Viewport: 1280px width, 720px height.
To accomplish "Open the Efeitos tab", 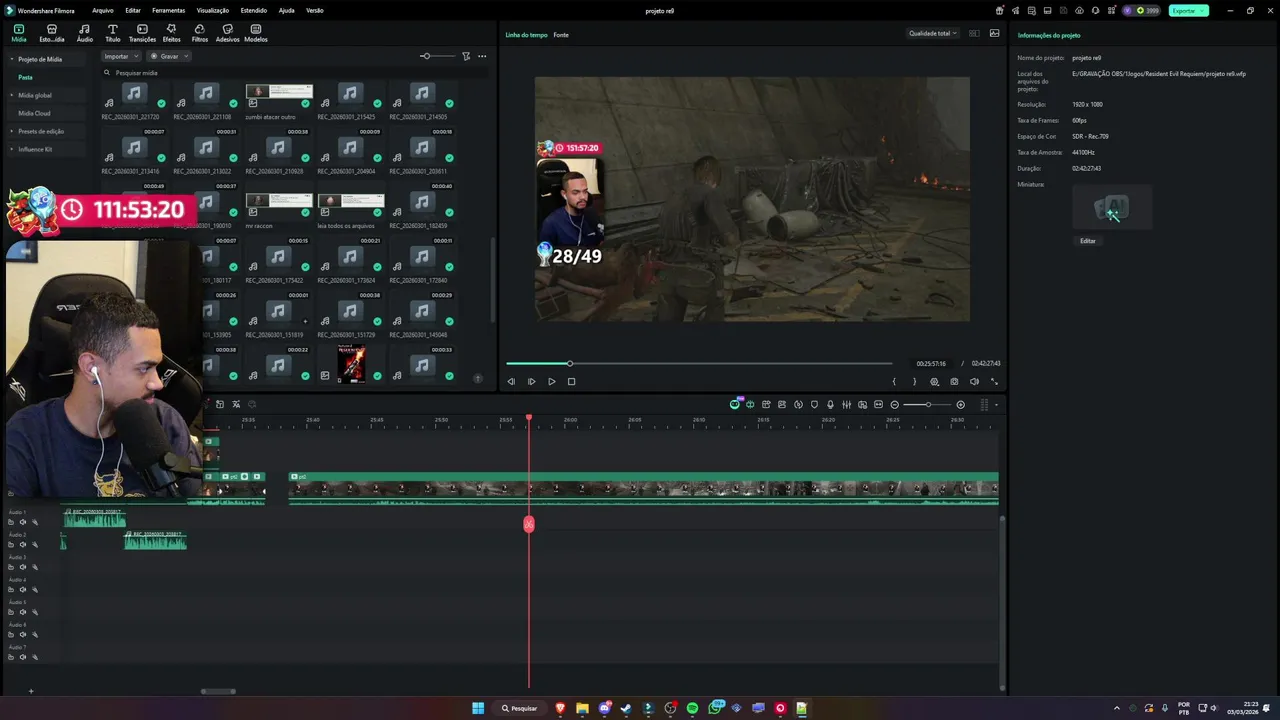I will 171,33.
